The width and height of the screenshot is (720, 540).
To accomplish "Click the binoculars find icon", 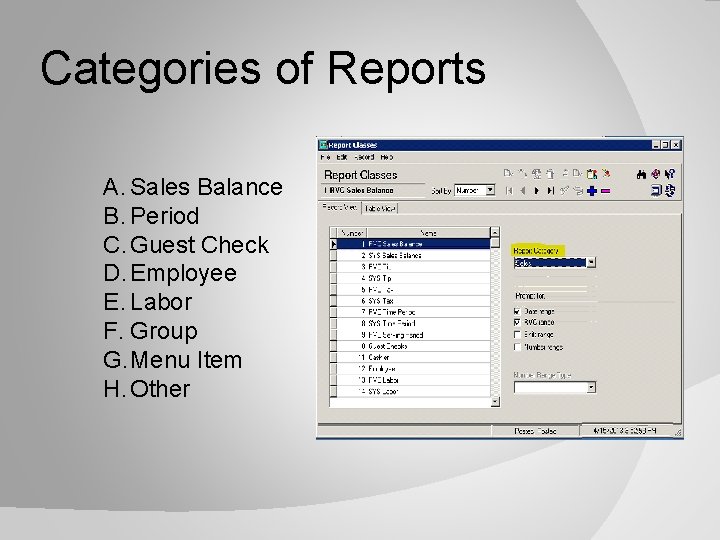I will pos(641,174).
